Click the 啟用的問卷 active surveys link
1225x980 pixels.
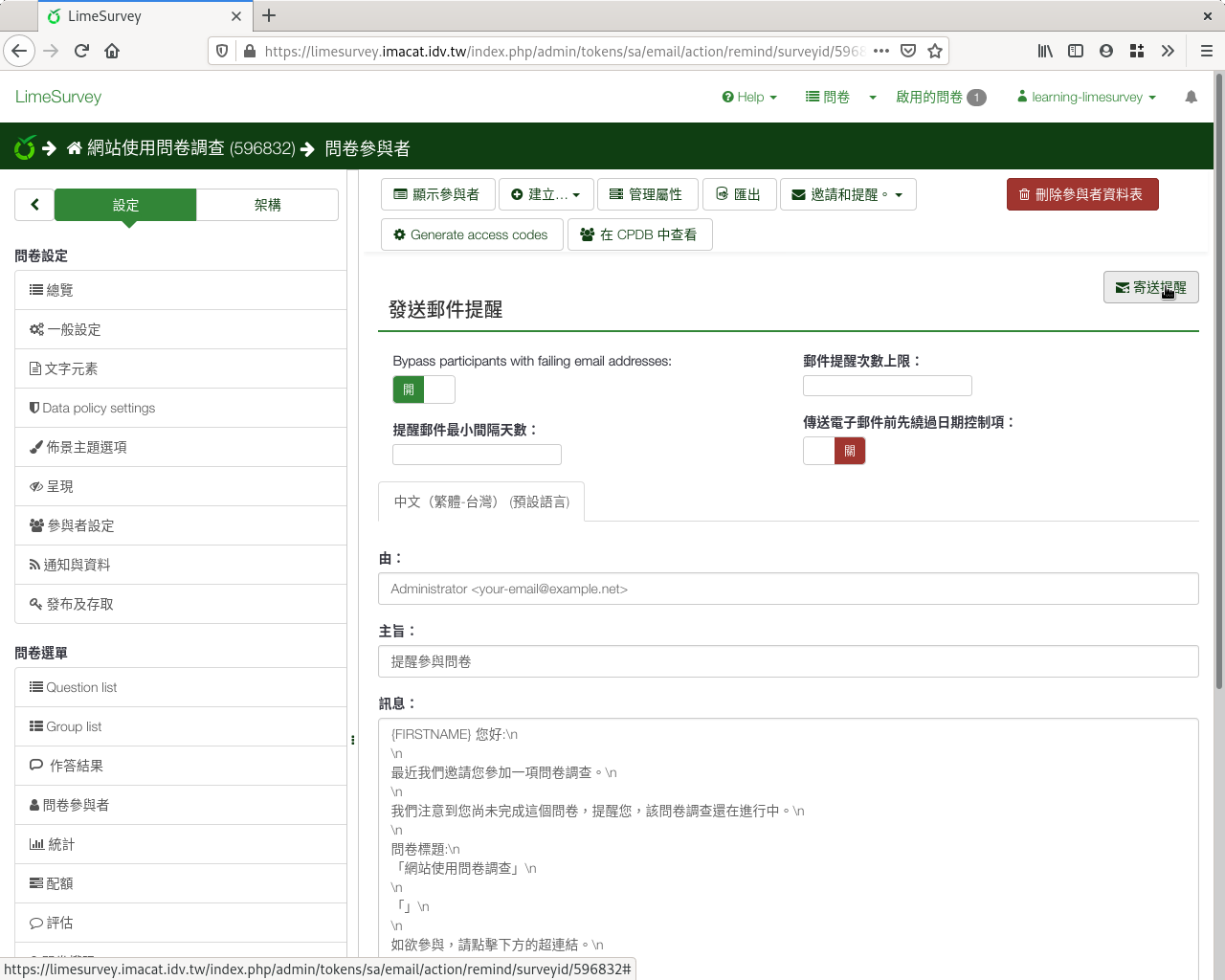(941, 97)
